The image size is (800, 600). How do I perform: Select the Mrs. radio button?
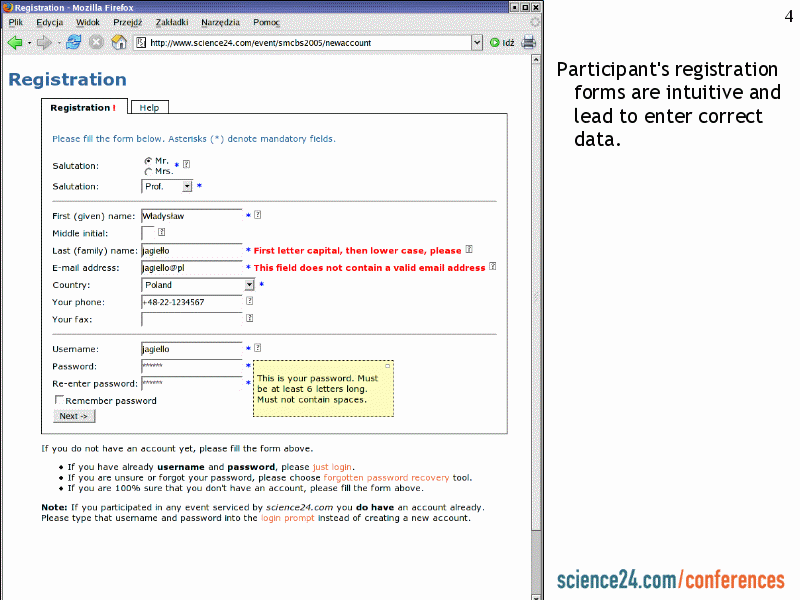tap(149, 171)
